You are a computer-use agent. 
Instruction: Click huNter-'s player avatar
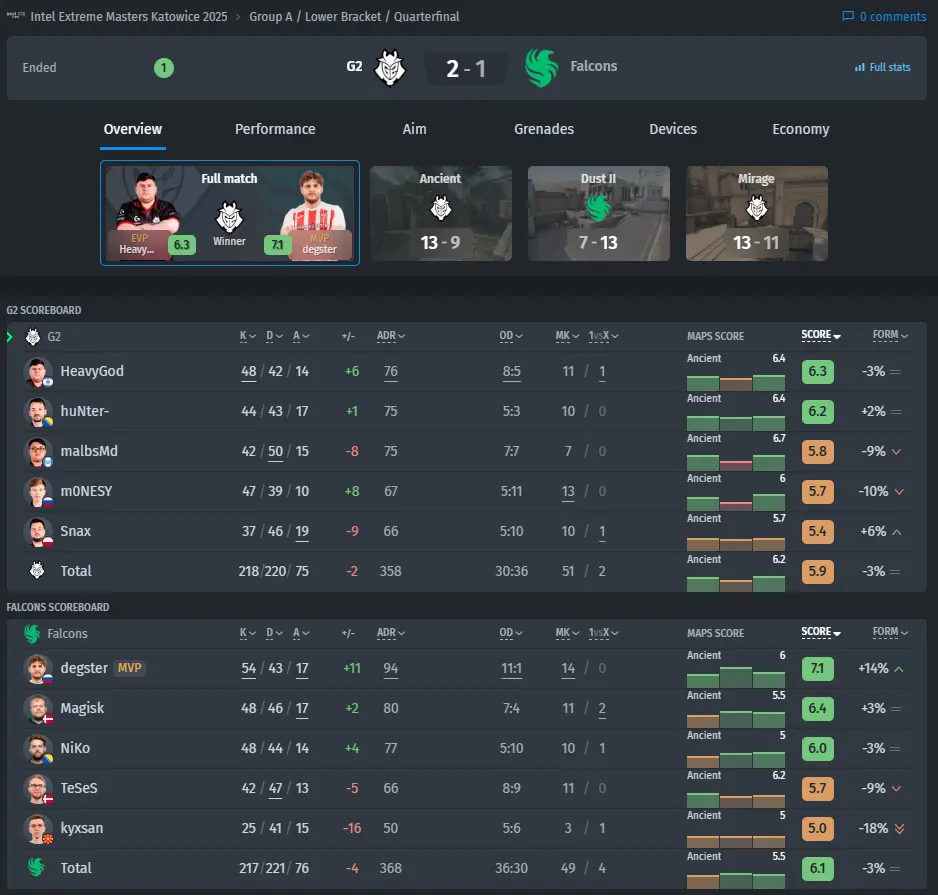[38, 412]
